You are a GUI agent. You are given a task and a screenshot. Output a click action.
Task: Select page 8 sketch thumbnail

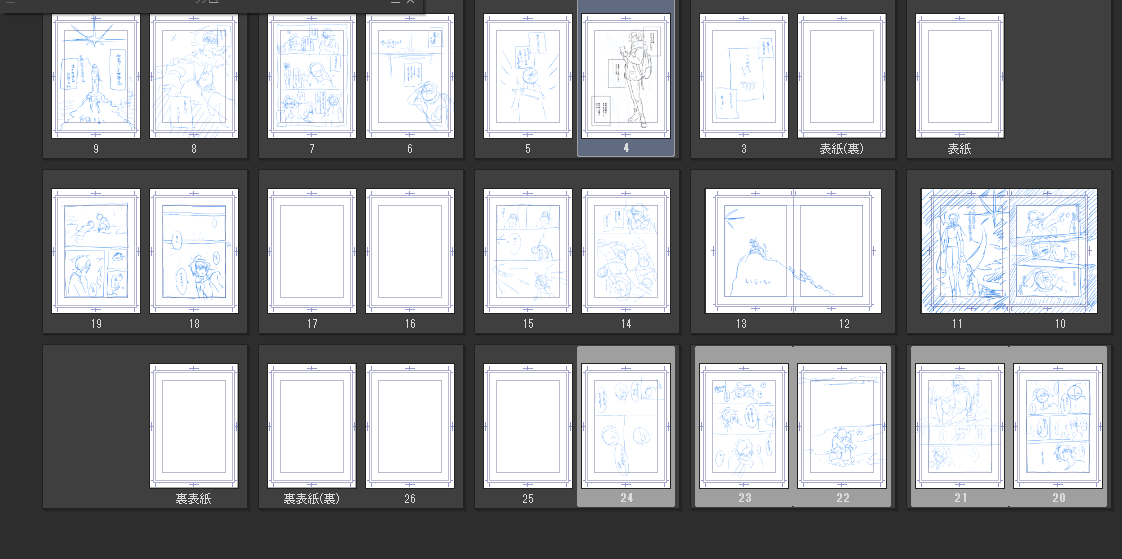[x=194, y=76]
